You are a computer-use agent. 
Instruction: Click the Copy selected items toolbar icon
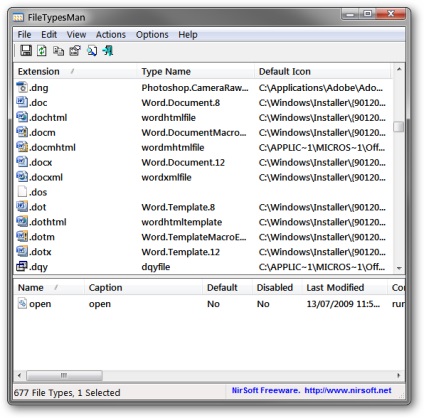click(58, 51)
